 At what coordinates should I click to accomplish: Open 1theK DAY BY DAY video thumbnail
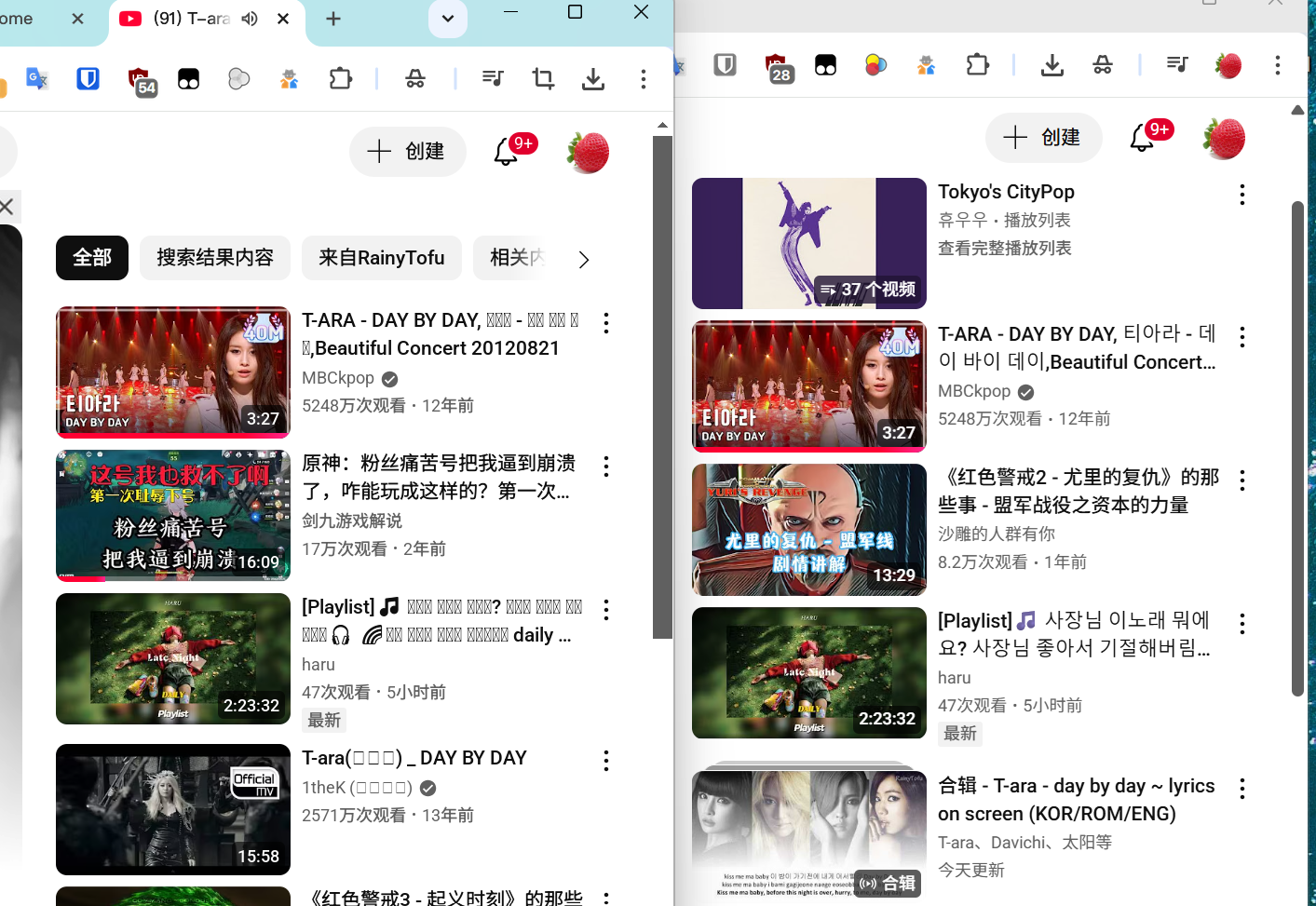click(x=173, y=809)
